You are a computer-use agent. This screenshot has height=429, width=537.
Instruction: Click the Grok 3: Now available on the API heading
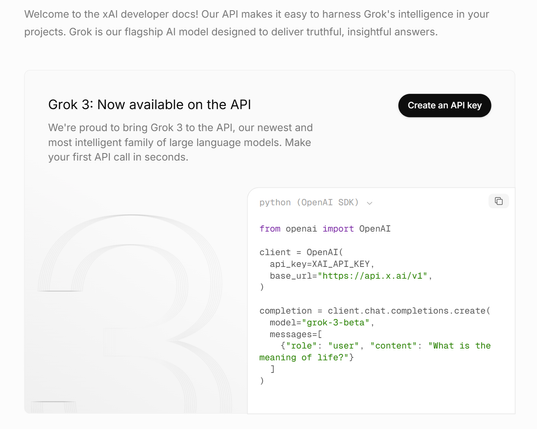[150, 104]
